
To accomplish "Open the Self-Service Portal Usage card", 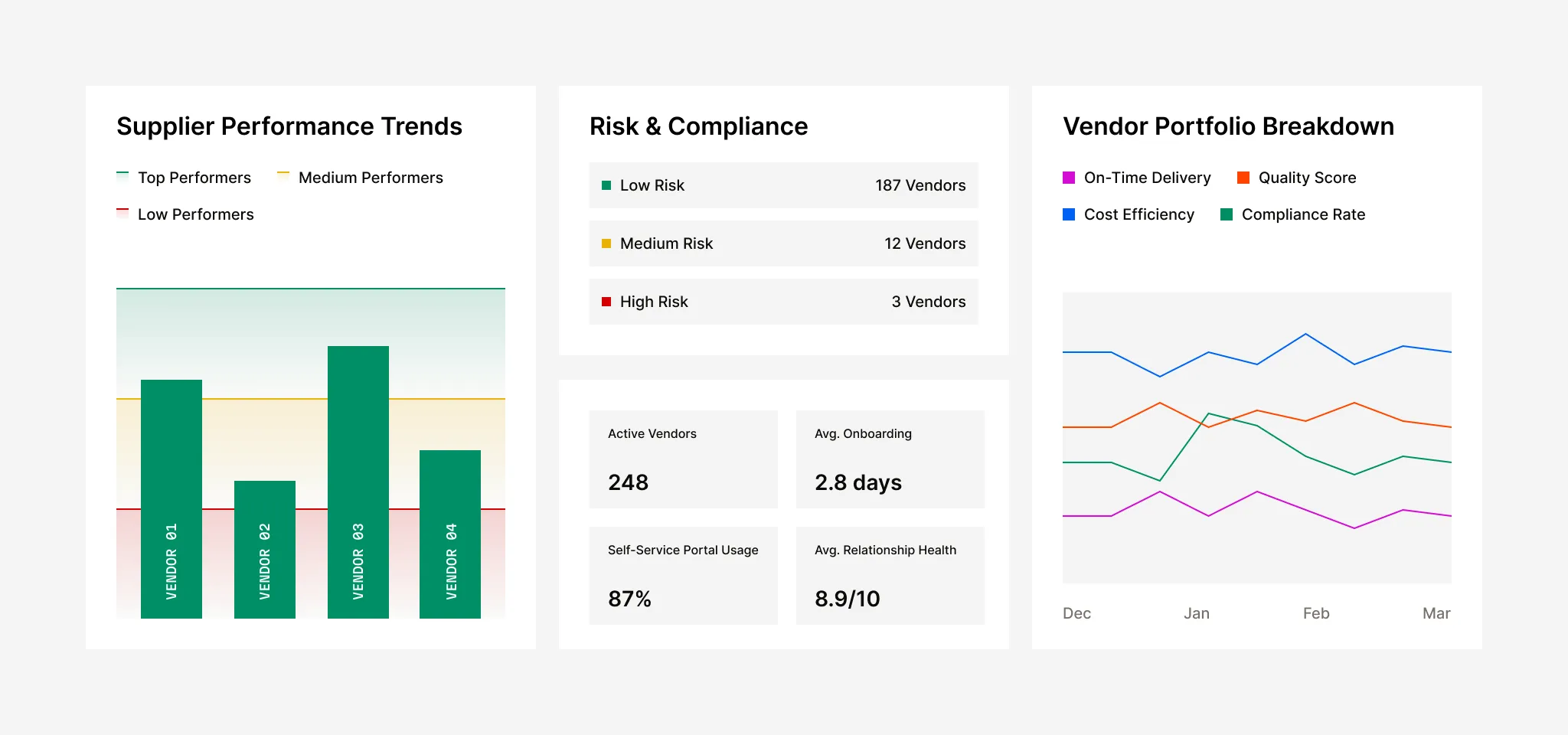I will pos(683,575).
